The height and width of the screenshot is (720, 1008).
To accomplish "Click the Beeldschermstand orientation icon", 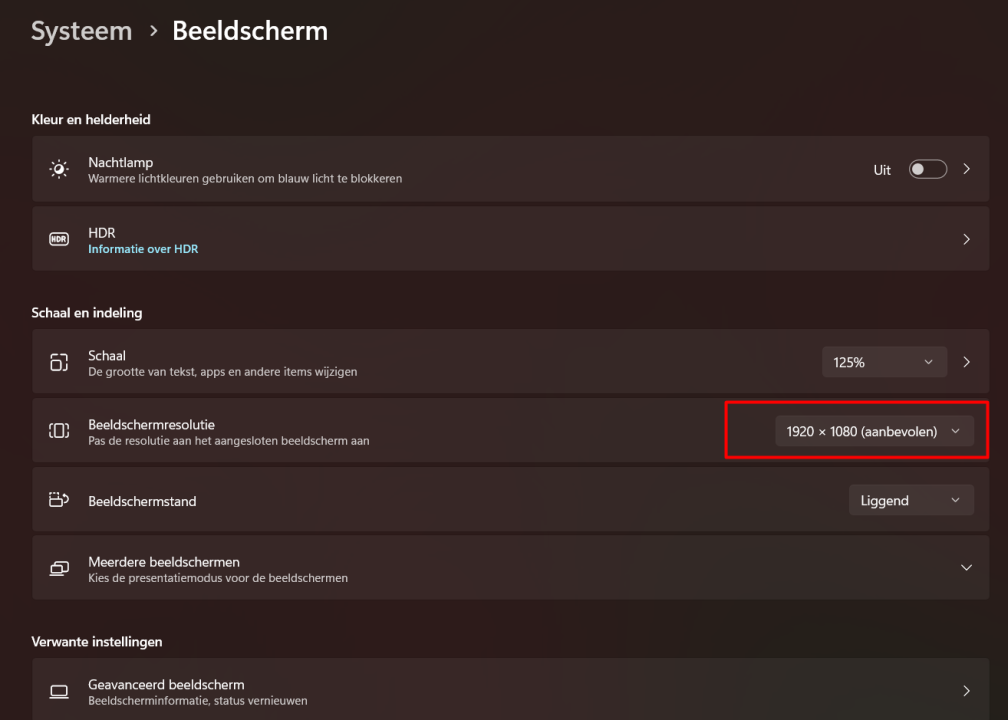I will coord(59,500).
